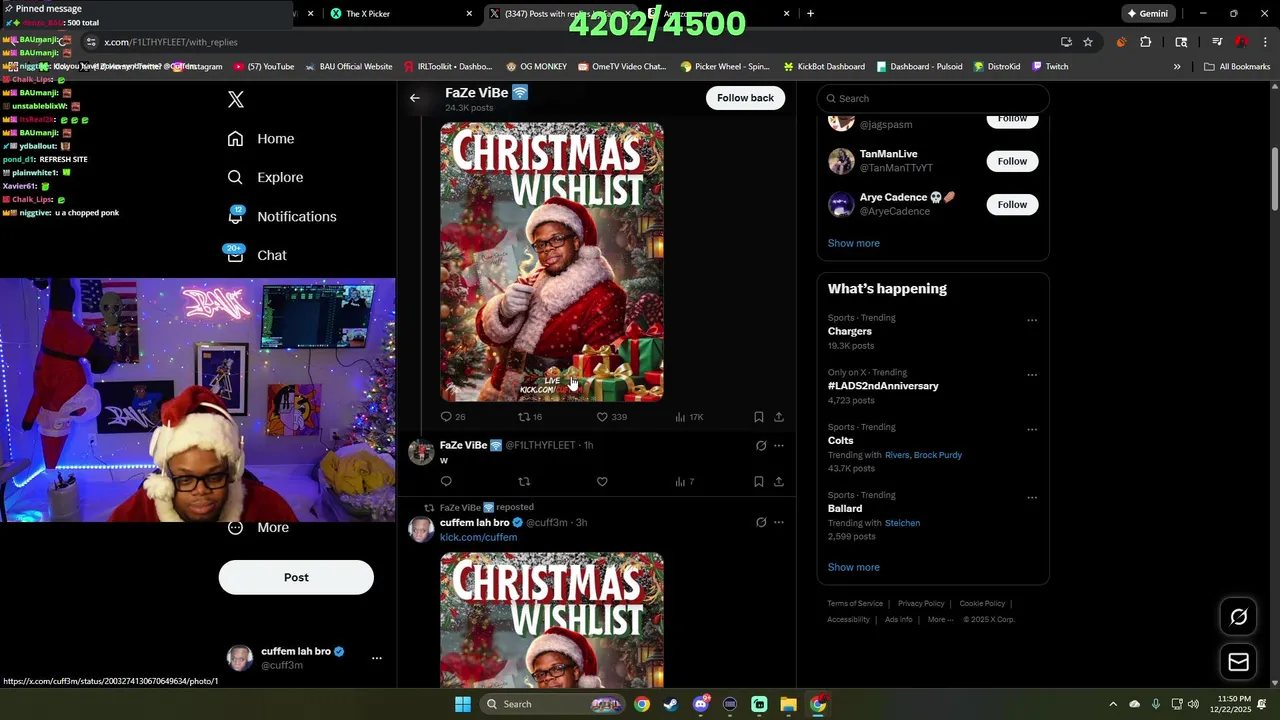Bookmark FaZe ViBe's "w" post

pyautogui.click(x=759, y=482)
